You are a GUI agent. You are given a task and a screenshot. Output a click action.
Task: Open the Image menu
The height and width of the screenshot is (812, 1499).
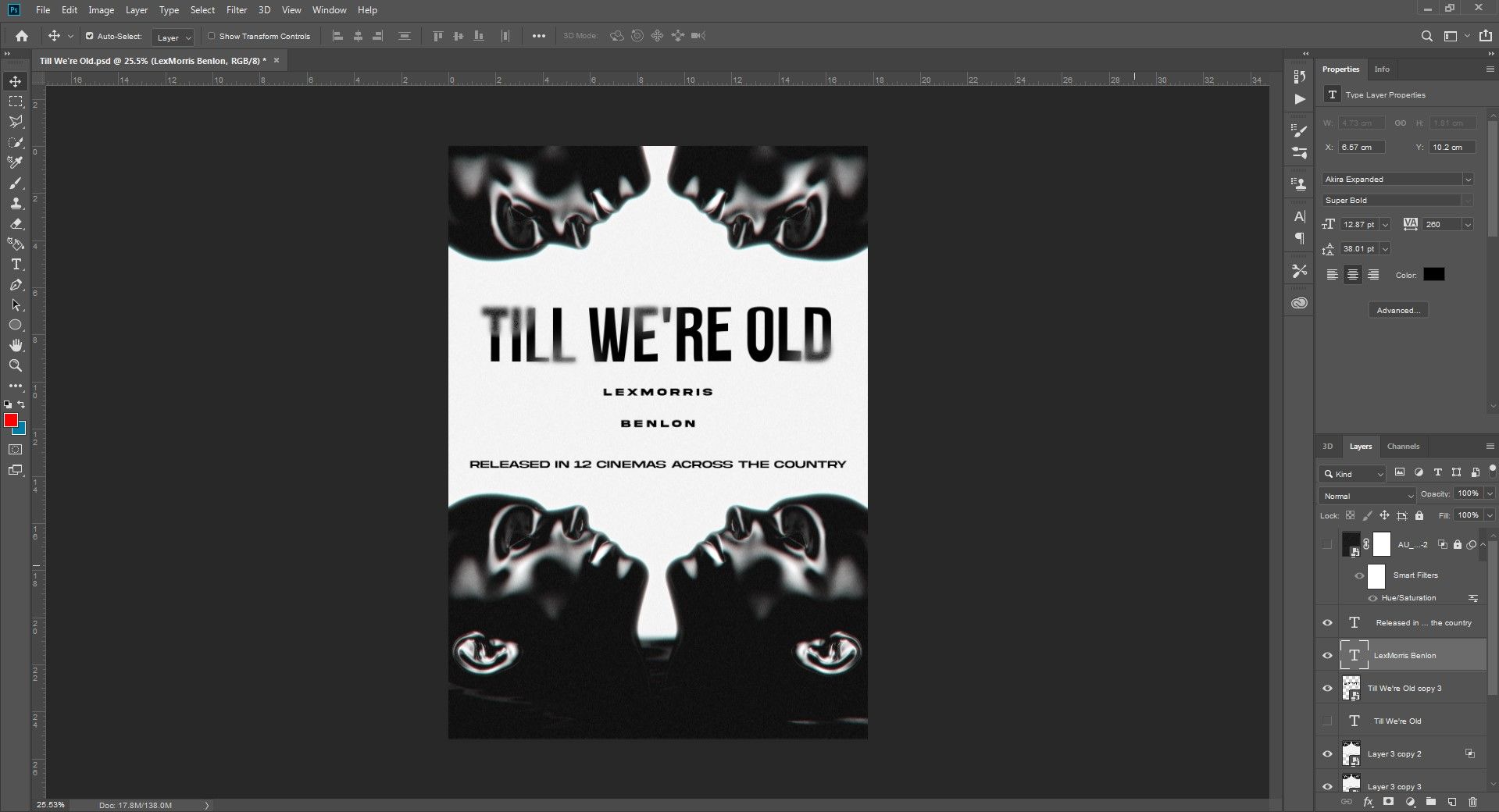click(101, 10)
